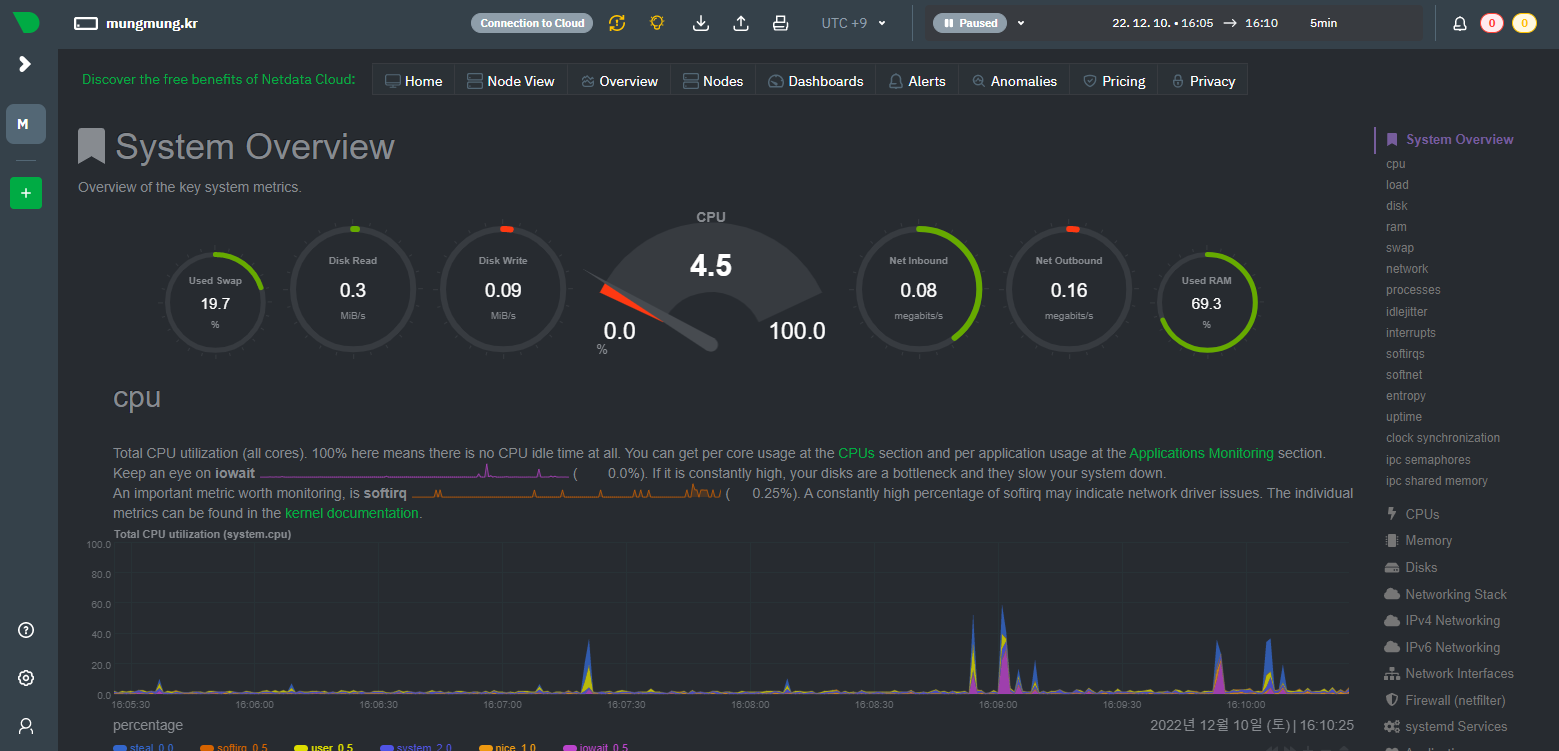This screenshot has width=1559, height=751.
Task: Toggle the user dimension in legend
Action: (x=323, y=747)
